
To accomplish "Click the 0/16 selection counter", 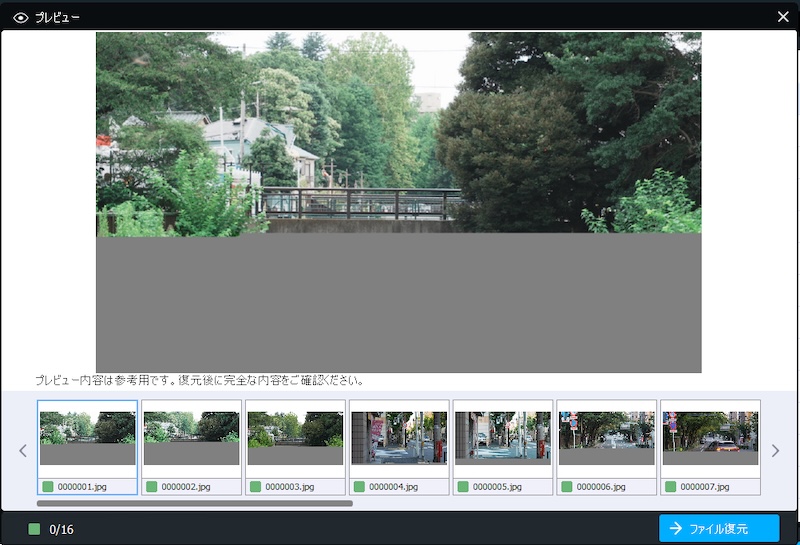I will point(61,530).
